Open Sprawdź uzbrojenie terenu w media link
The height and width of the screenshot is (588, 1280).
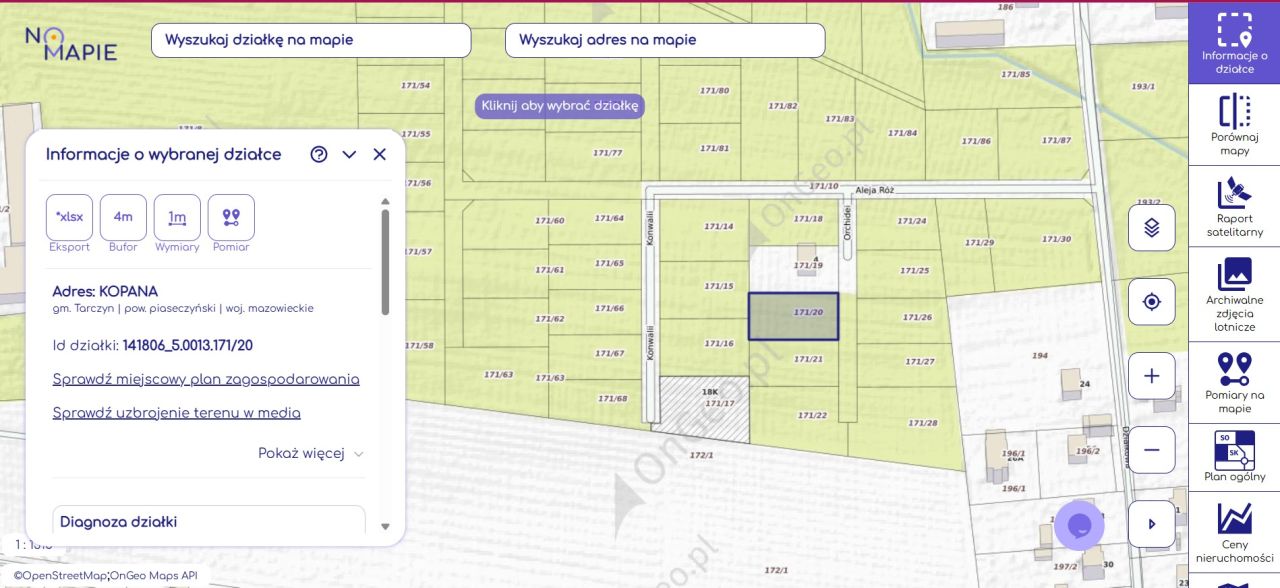(176, 412)
